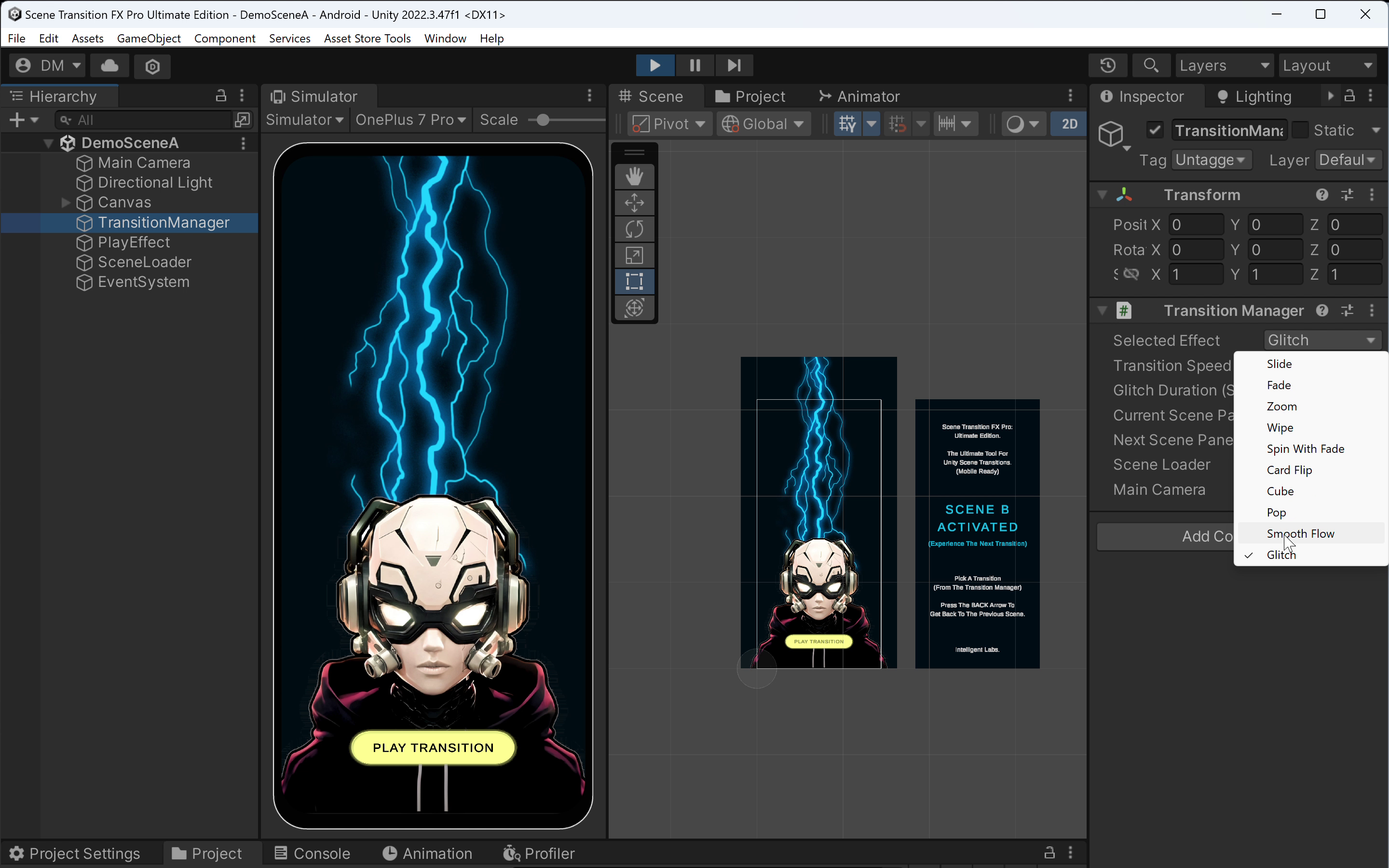Open the DM account button
The width and height of the screenshot is (1389, 868).
point(48,66)
